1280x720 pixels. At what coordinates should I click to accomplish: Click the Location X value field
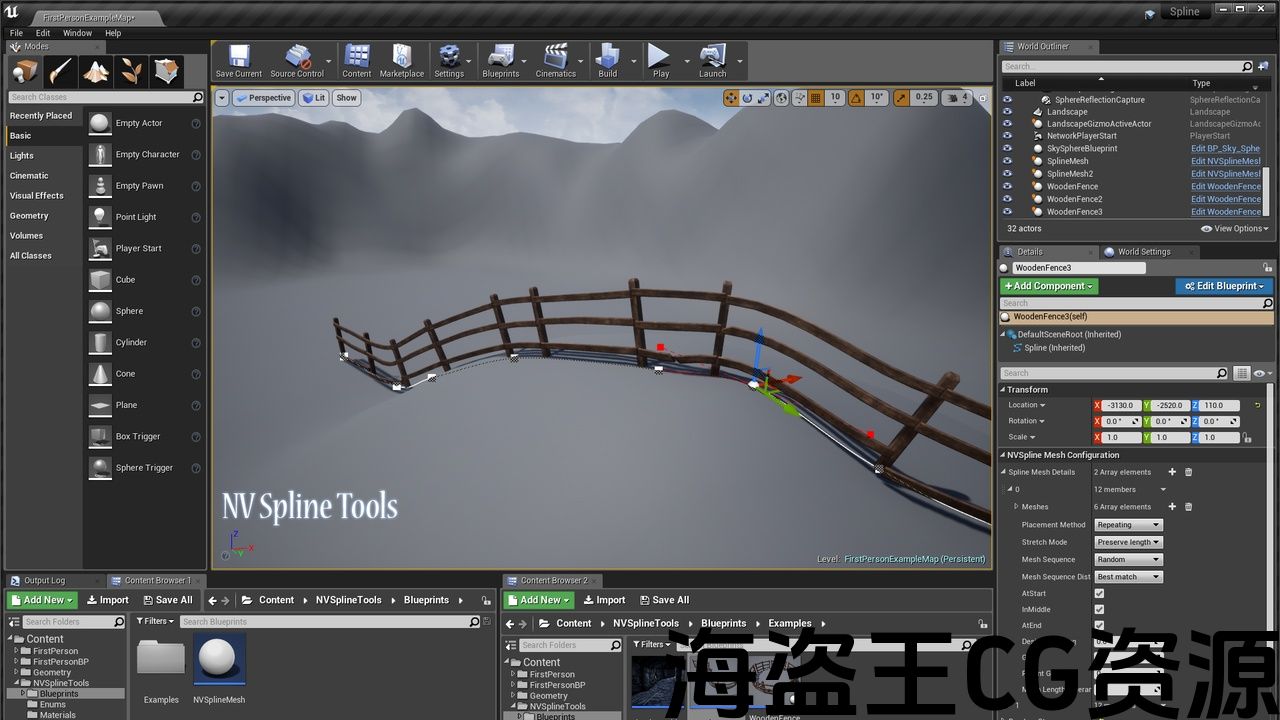point(1119,405)
